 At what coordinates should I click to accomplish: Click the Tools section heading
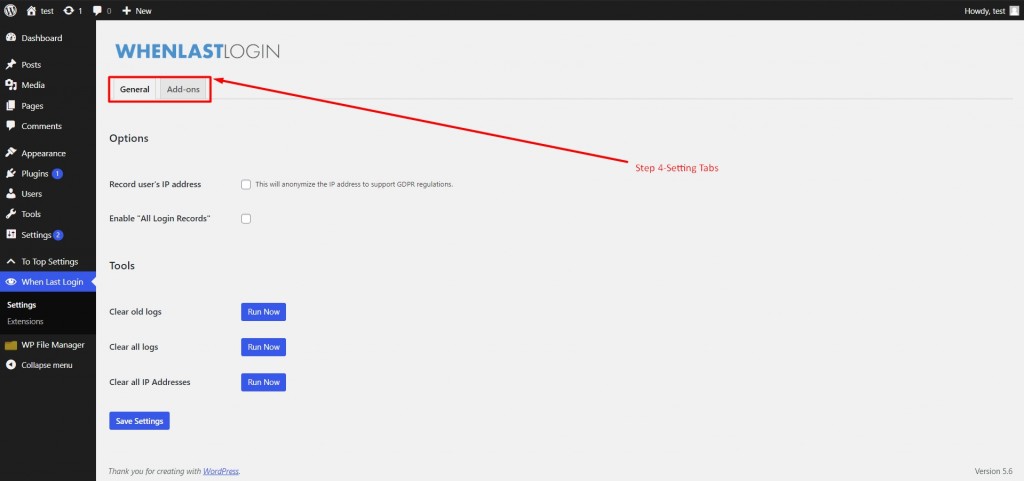click(x=122, y=266)
